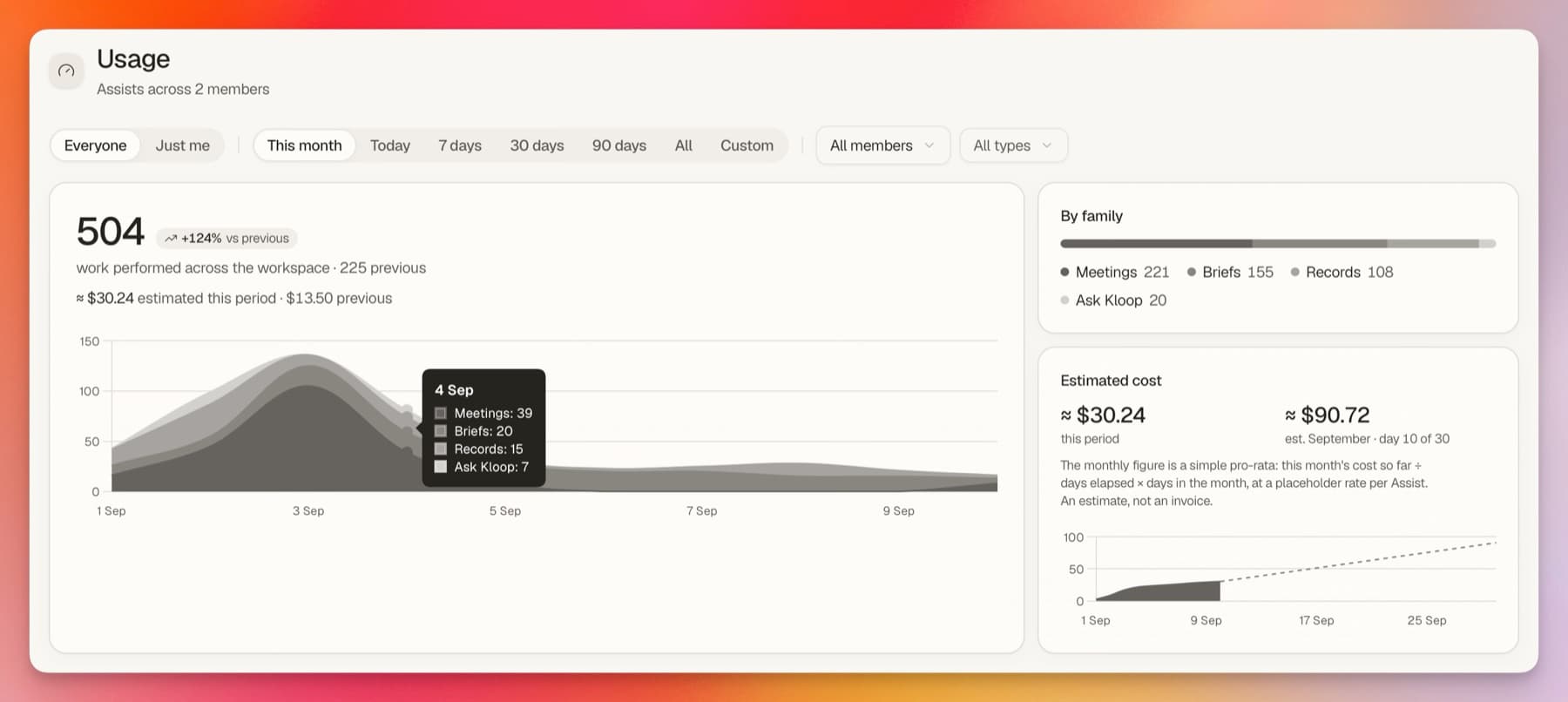
Task: Click the Briefs swatch in 4 Sep tooltip
Action: (441, 431)
